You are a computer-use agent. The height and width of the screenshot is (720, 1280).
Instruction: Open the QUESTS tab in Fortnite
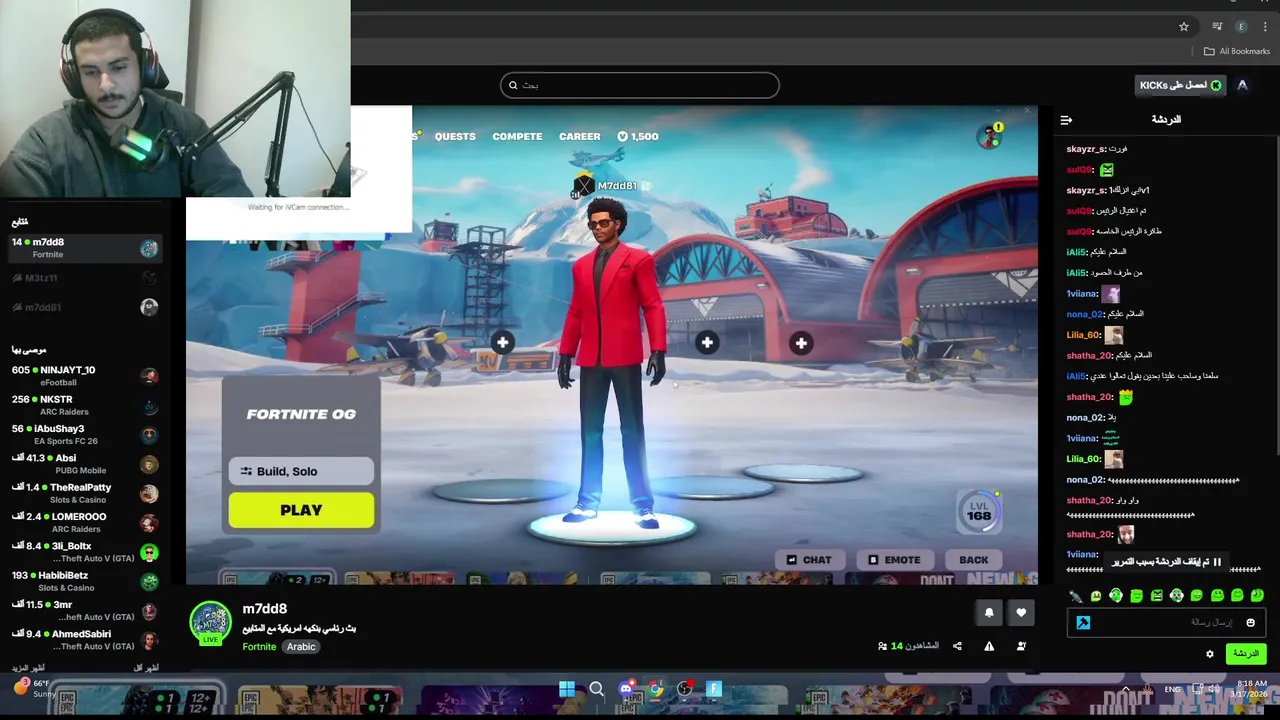click(455, 136)
